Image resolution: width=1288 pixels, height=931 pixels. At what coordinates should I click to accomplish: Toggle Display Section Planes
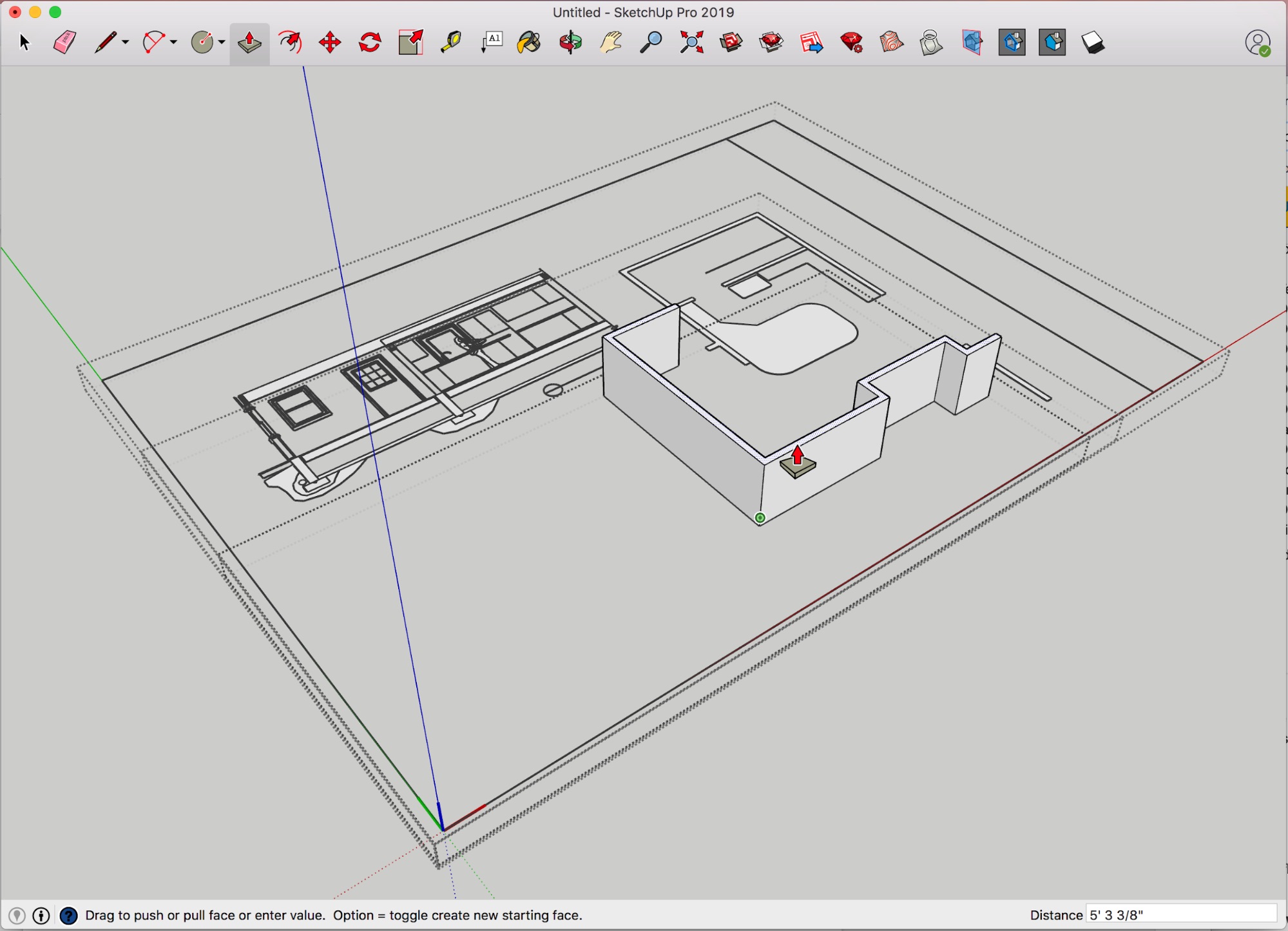(x=1012, y=42)
